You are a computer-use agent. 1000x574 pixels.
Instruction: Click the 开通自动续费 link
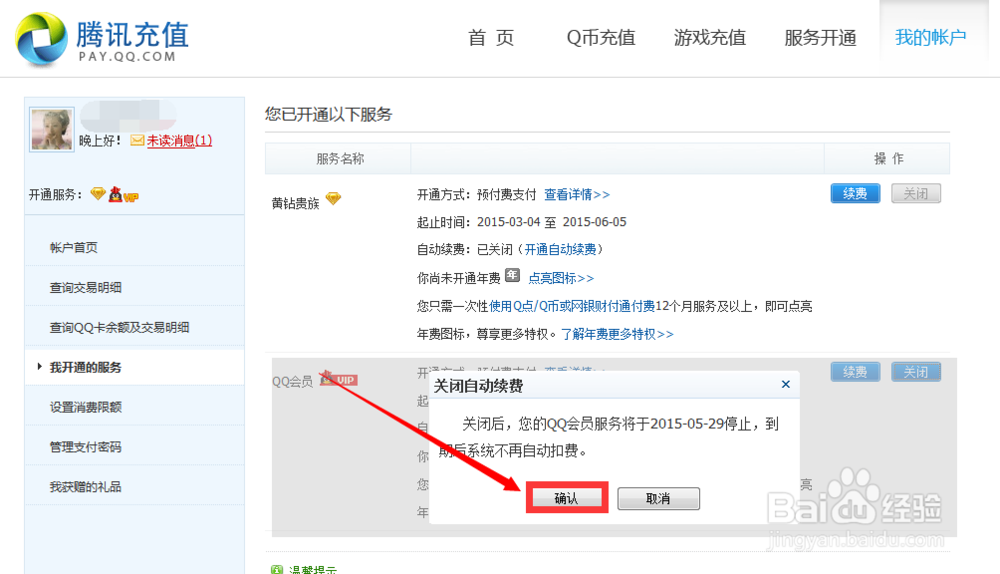560,249
